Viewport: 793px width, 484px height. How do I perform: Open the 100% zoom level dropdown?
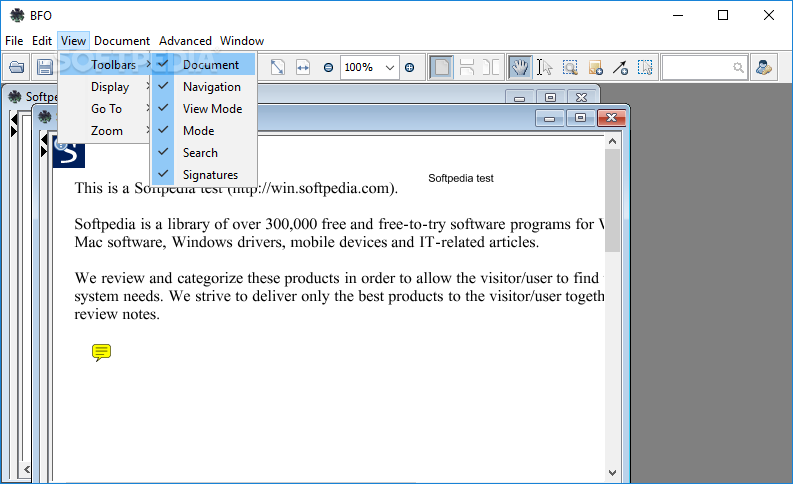pos(389,67)
